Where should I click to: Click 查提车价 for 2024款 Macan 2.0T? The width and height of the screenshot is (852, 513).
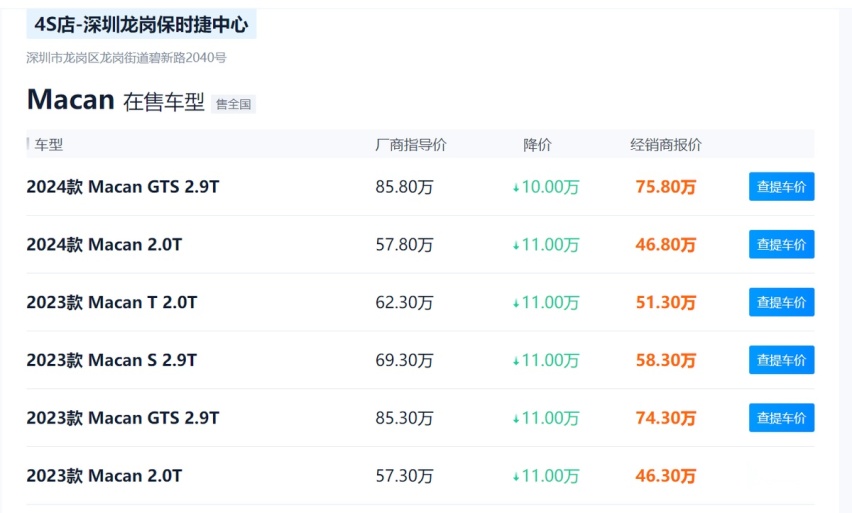(781, 244)
